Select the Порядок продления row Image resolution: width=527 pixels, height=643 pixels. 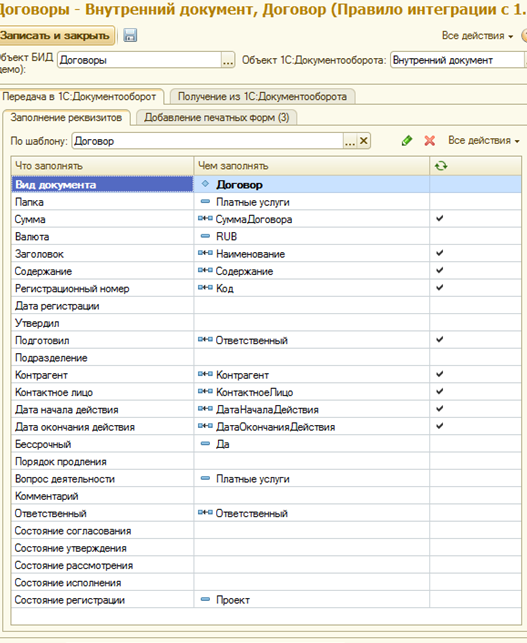pos(266,461)
